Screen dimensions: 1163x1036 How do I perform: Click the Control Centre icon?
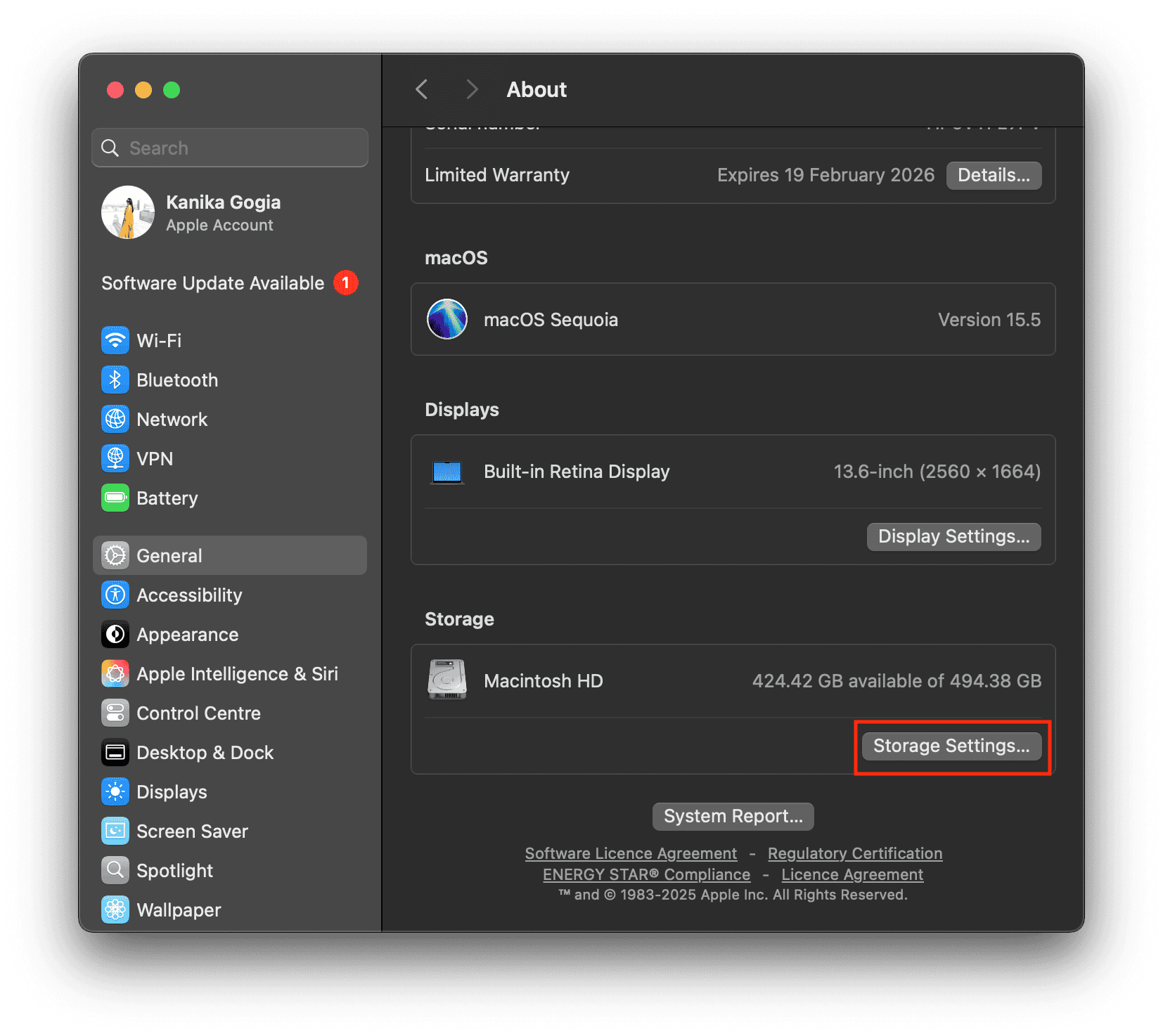point(115,713)
